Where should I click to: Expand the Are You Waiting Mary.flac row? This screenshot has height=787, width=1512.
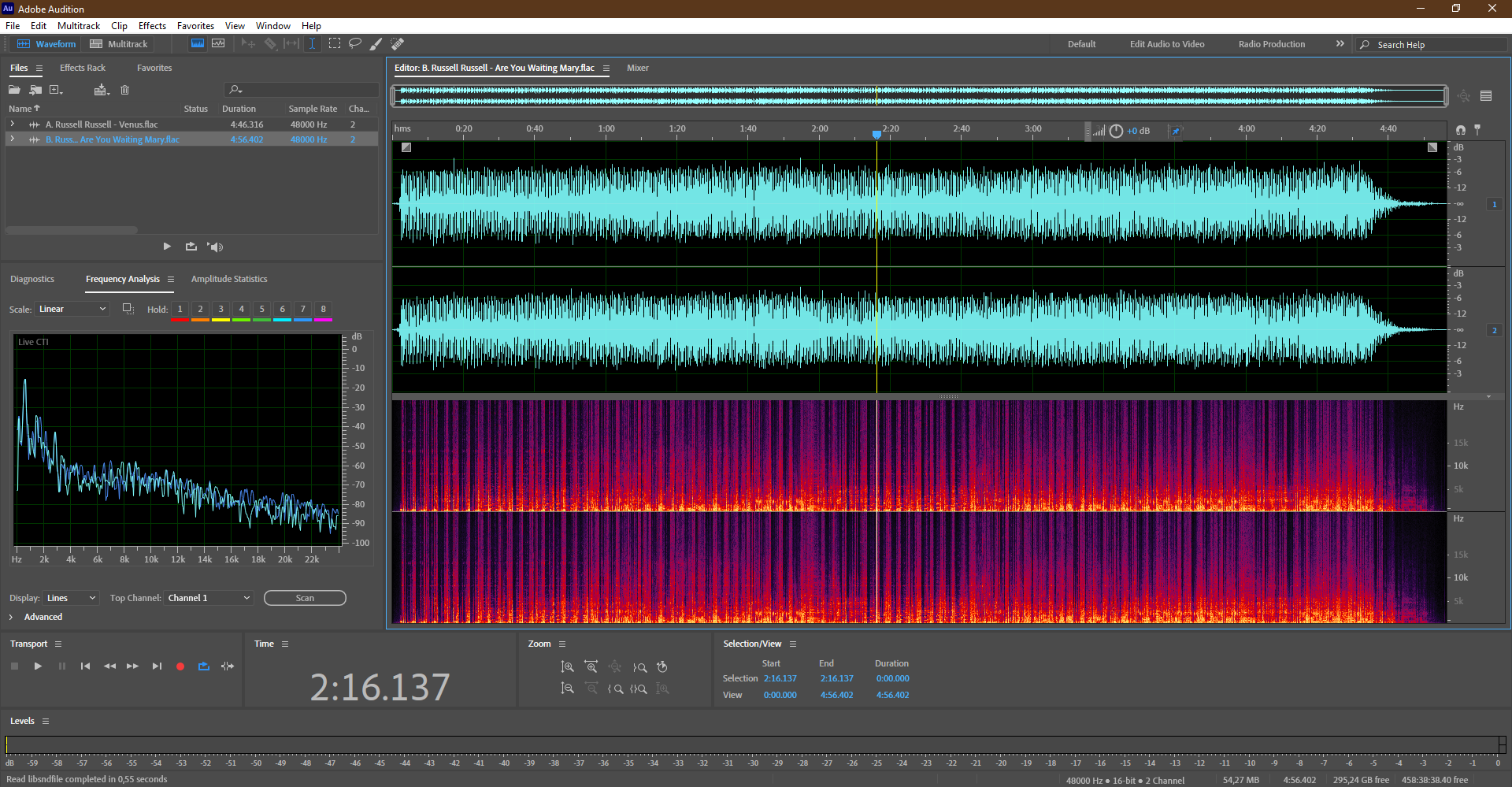tap(12, 139)
